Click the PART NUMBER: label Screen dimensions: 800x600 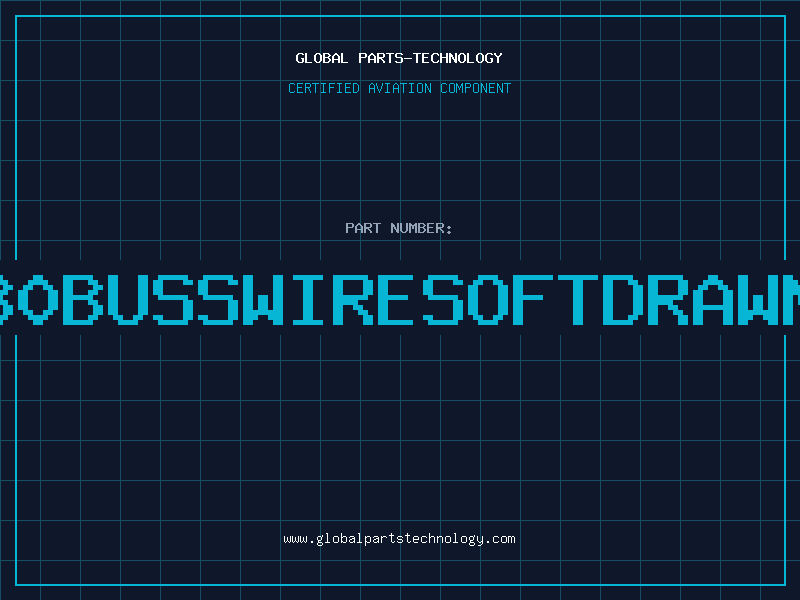tap(399, 228)
